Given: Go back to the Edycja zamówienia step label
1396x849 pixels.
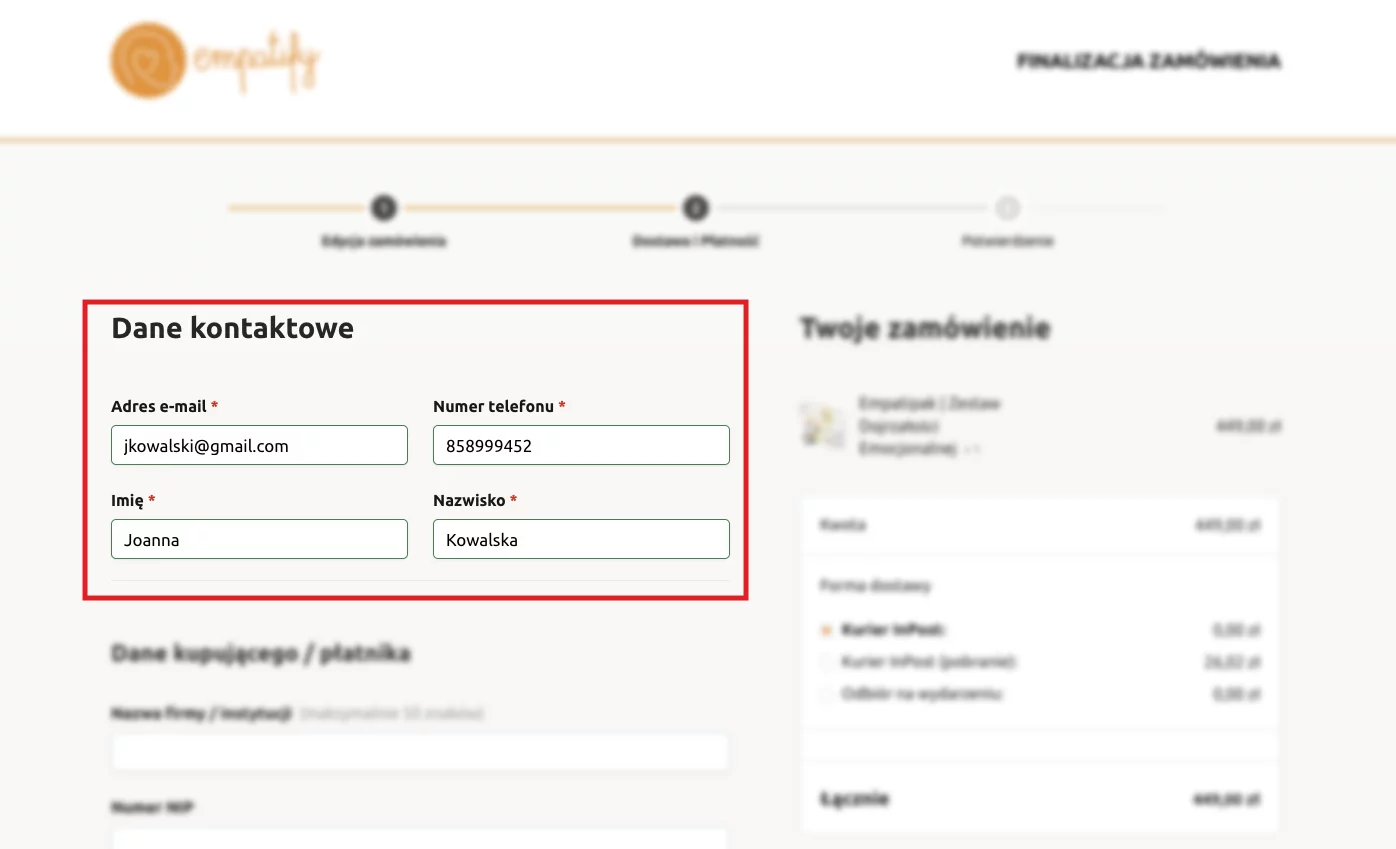Looking at the screenshot, I should coord(384,241).
